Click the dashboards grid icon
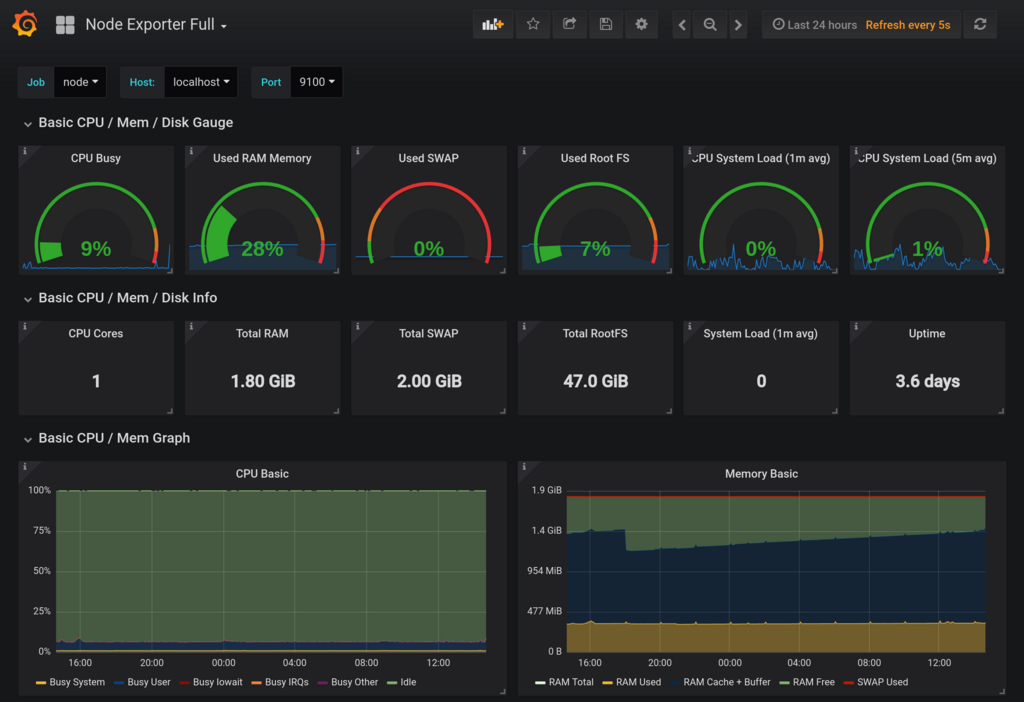1024x702 pixels. pos(65,25)
